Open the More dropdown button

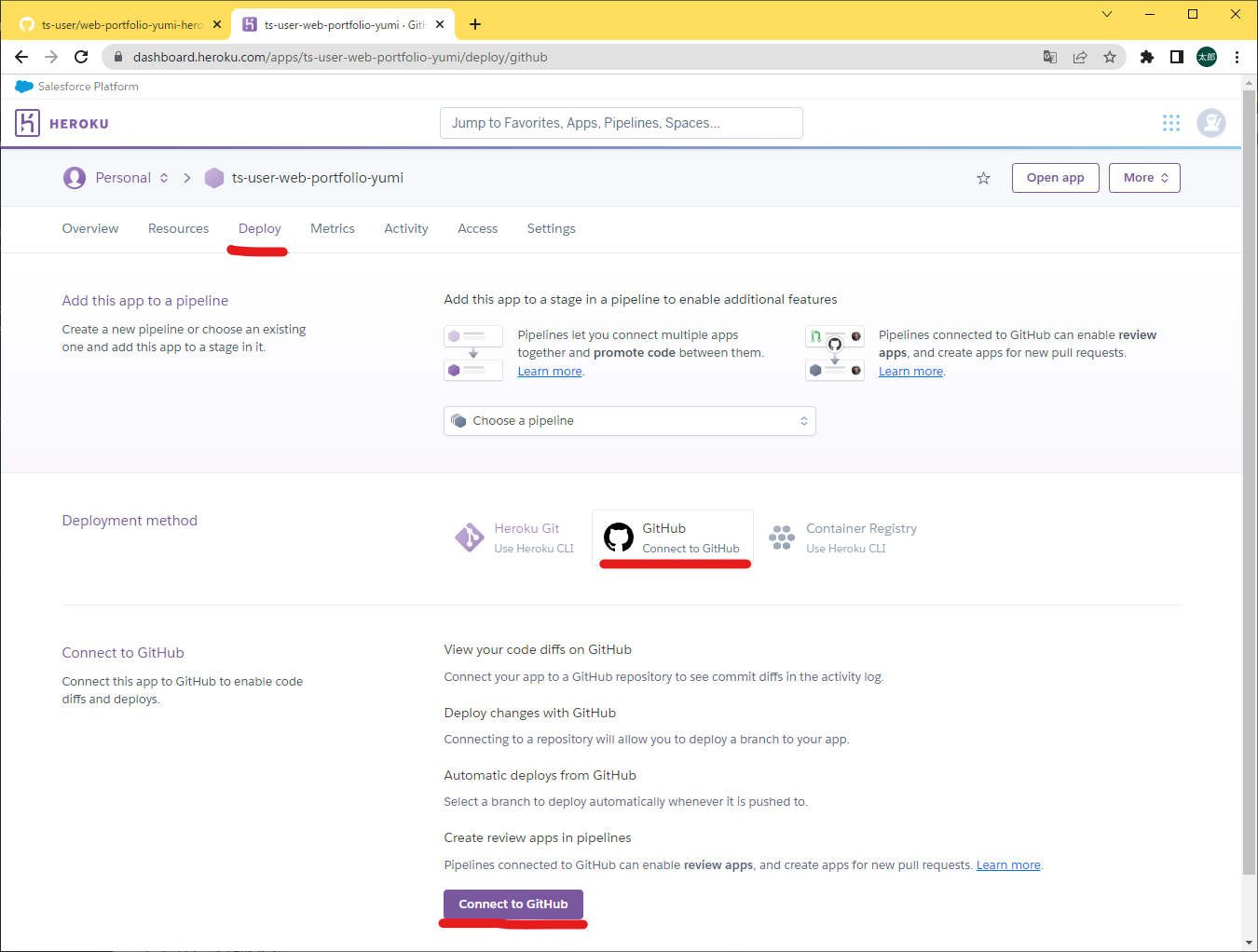click(x=1144, y=178)
